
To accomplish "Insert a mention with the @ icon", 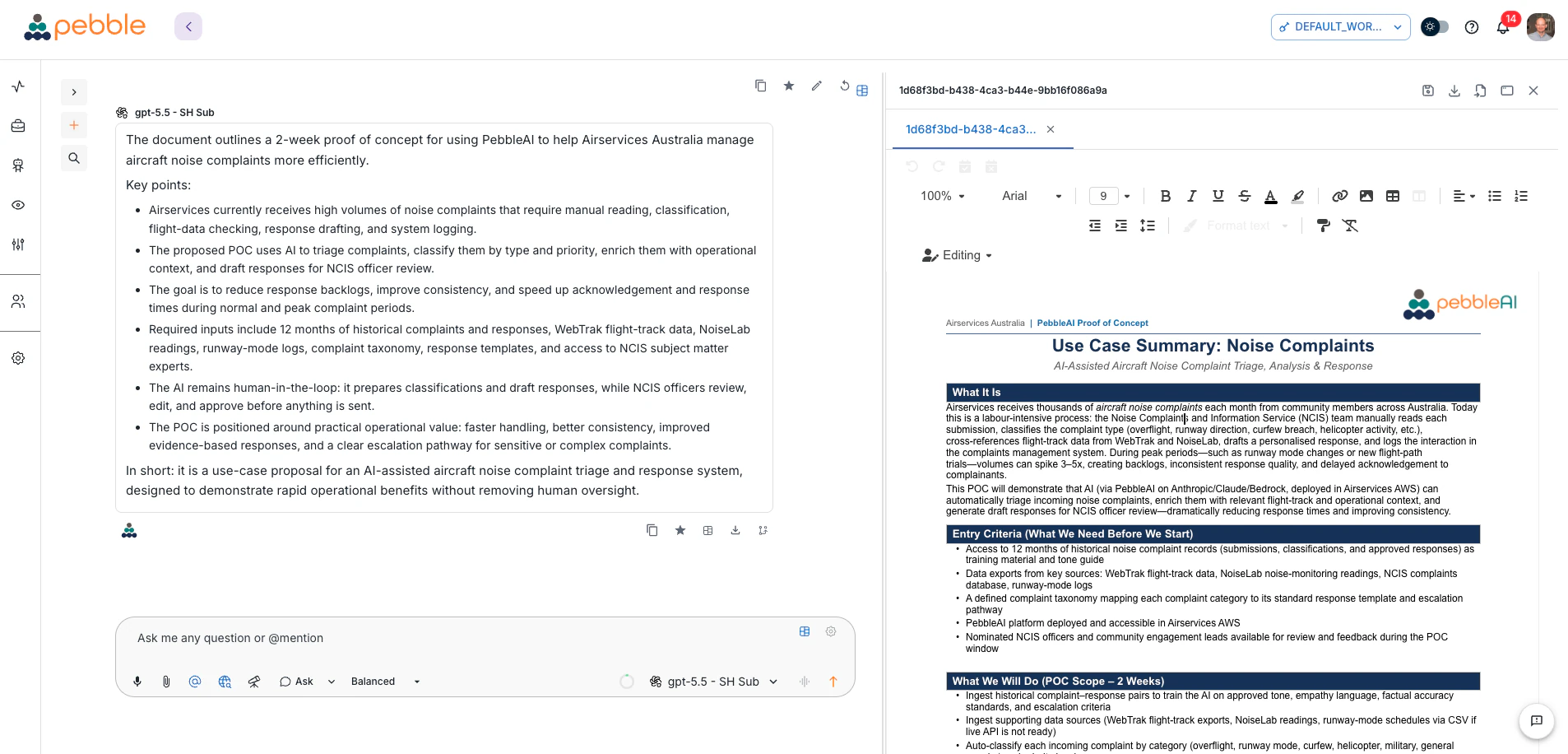I will 195,682.
